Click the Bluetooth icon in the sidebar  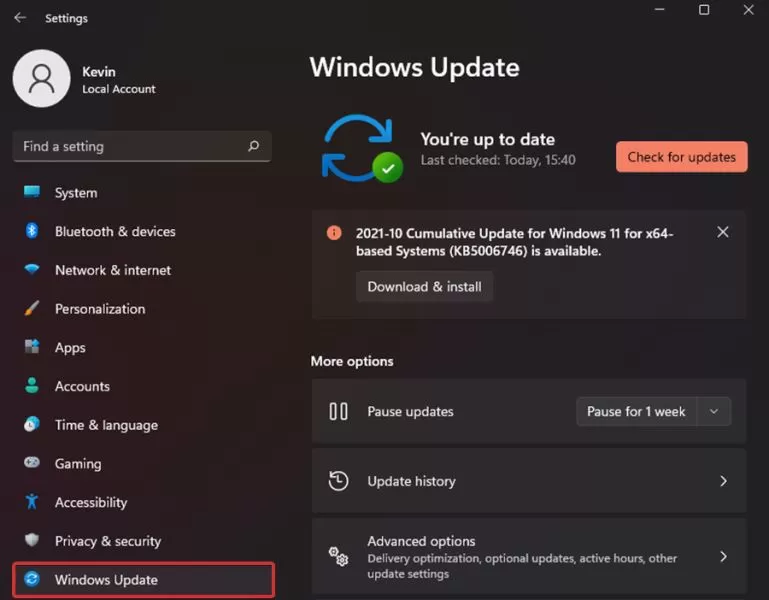click(x=32, y=230)
